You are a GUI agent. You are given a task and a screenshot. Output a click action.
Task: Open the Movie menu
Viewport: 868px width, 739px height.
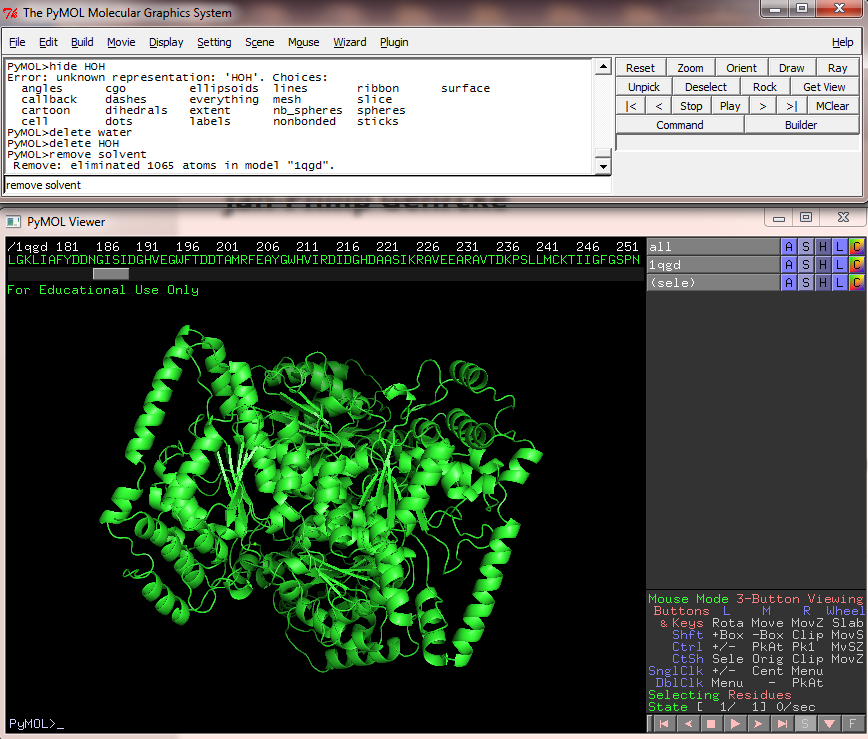(121, 42)
